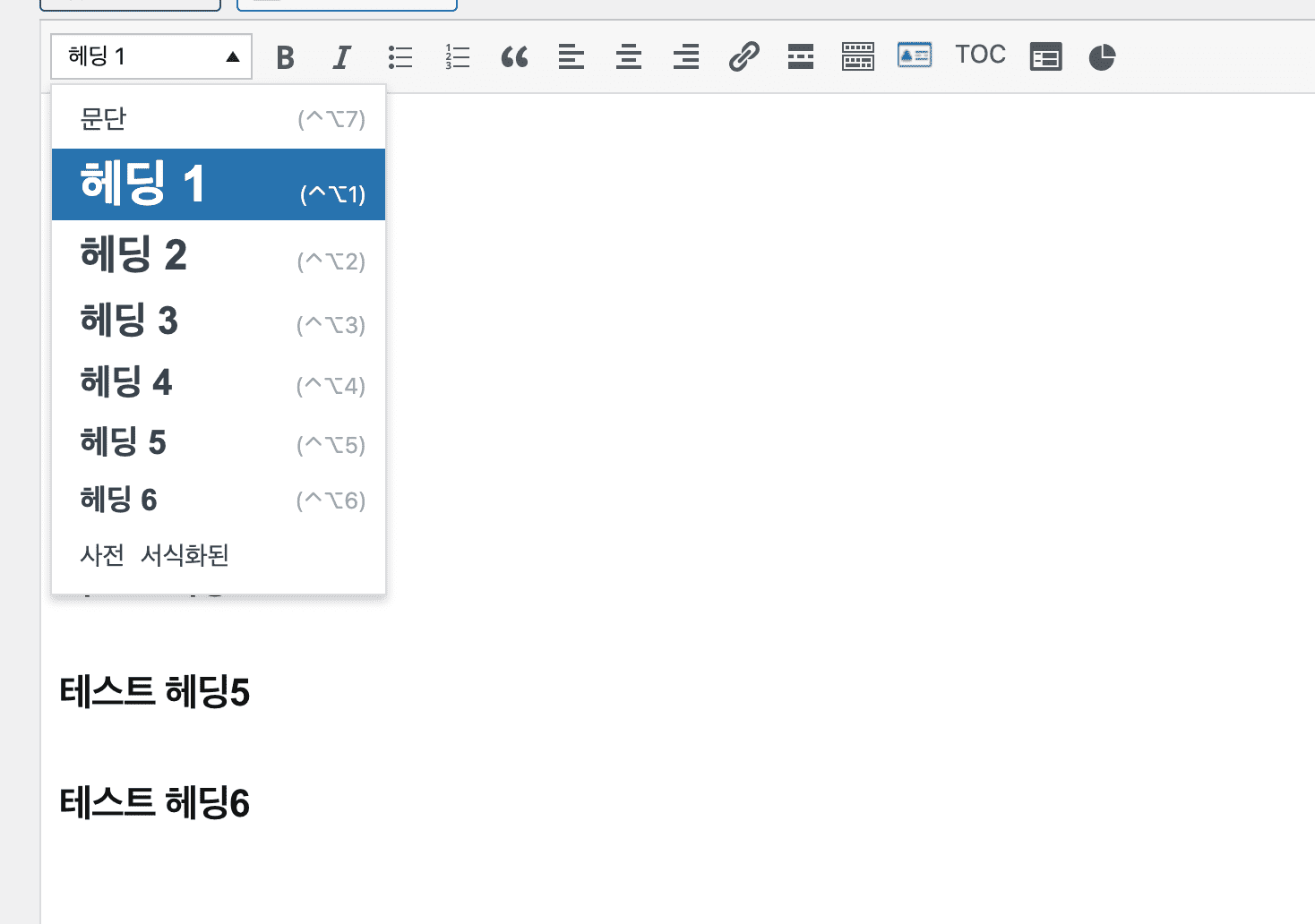Align text center
The width and height of the screenshot is (1315, 924).
tap(629, 57)
